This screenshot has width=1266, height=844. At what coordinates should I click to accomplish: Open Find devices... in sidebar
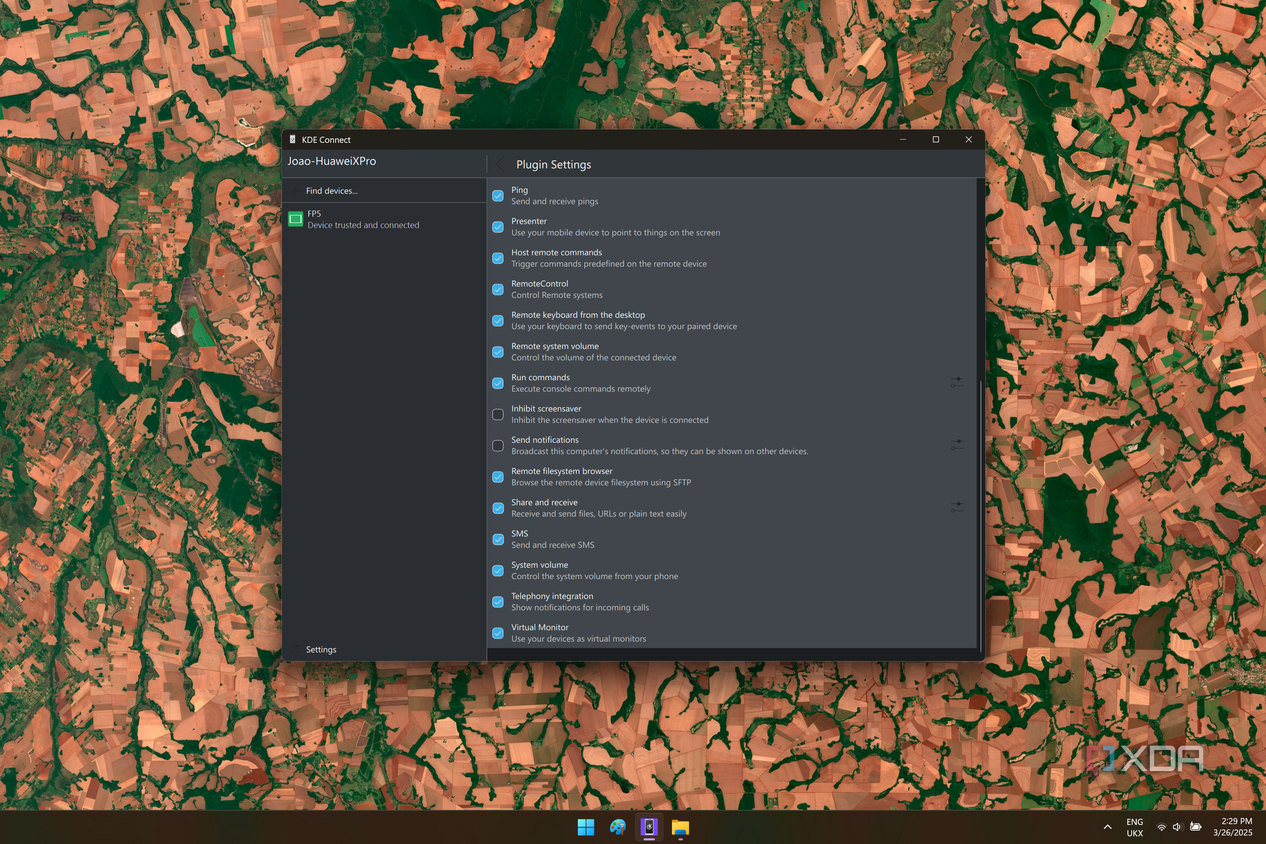pos(384,190)
